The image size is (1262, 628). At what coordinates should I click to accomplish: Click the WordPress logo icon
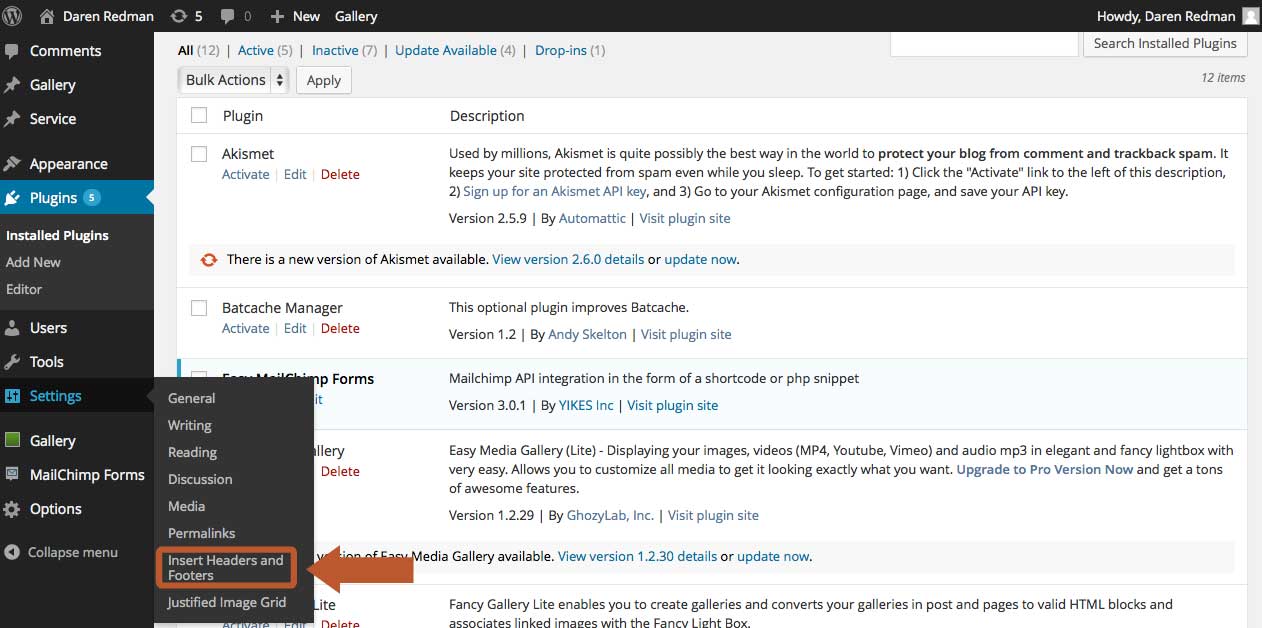[13, 16]
